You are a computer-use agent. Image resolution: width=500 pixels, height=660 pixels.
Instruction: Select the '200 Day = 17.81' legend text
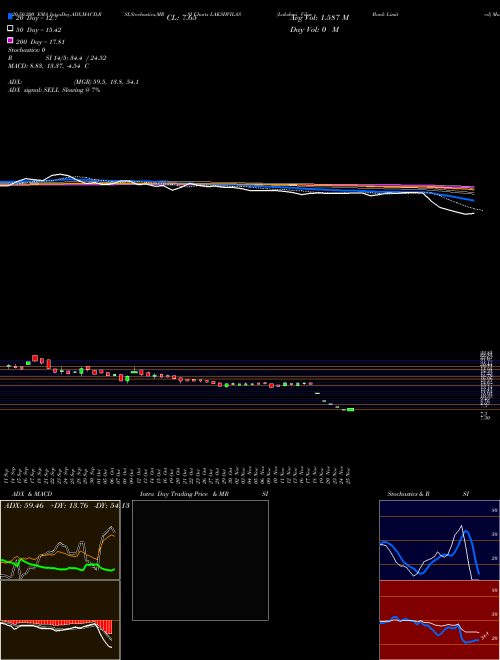[x=40, y=42]
